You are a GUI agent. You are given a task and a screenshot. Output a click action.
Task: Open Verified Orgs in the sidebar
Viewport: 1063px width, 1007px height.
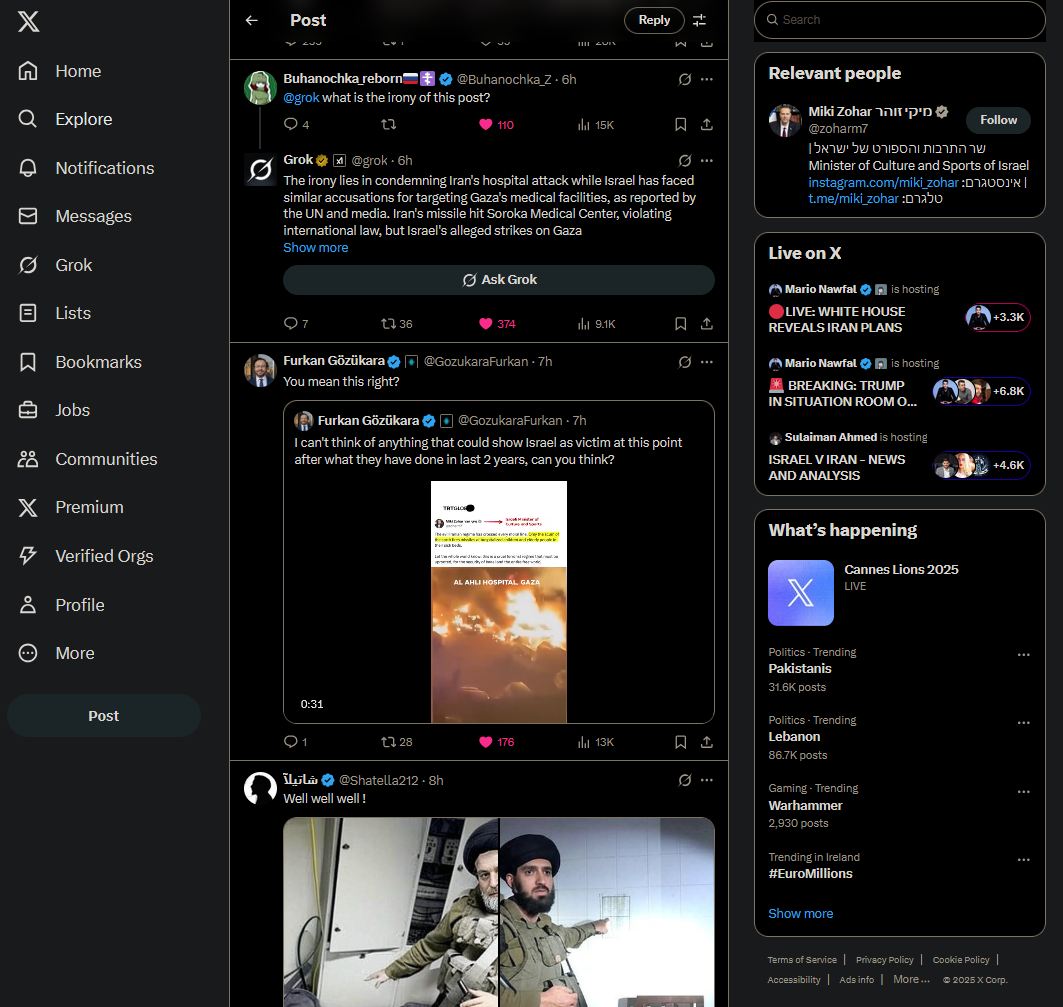click(x=85, y=556)
